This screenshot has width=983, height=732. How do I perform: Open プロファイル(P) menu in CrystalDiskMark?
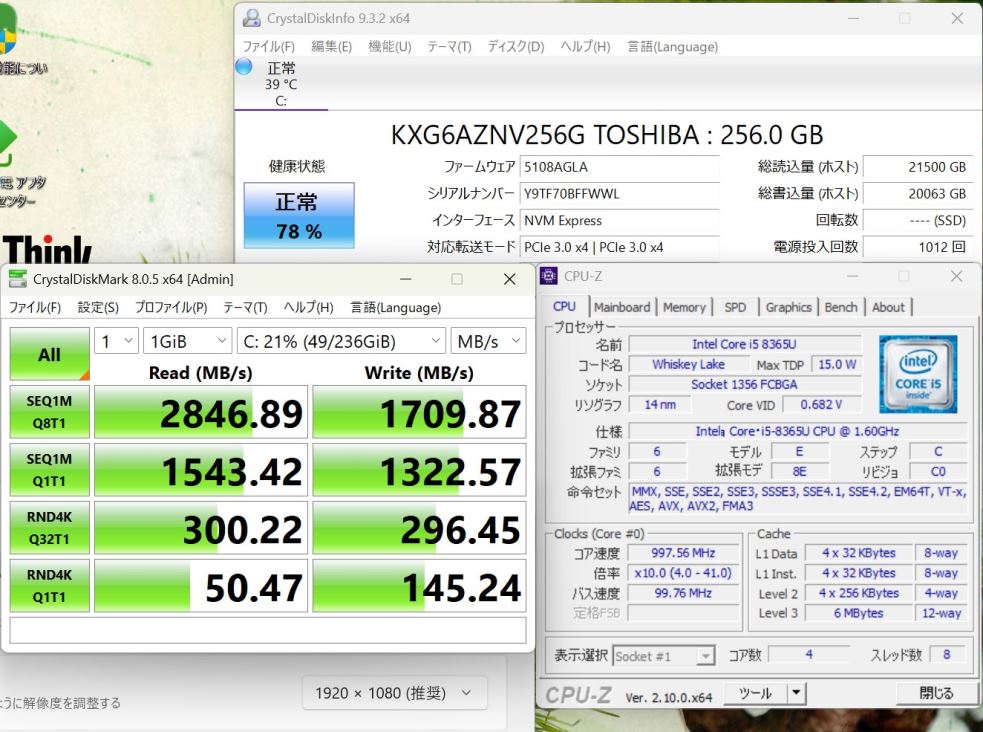click(x=171, y=307)
